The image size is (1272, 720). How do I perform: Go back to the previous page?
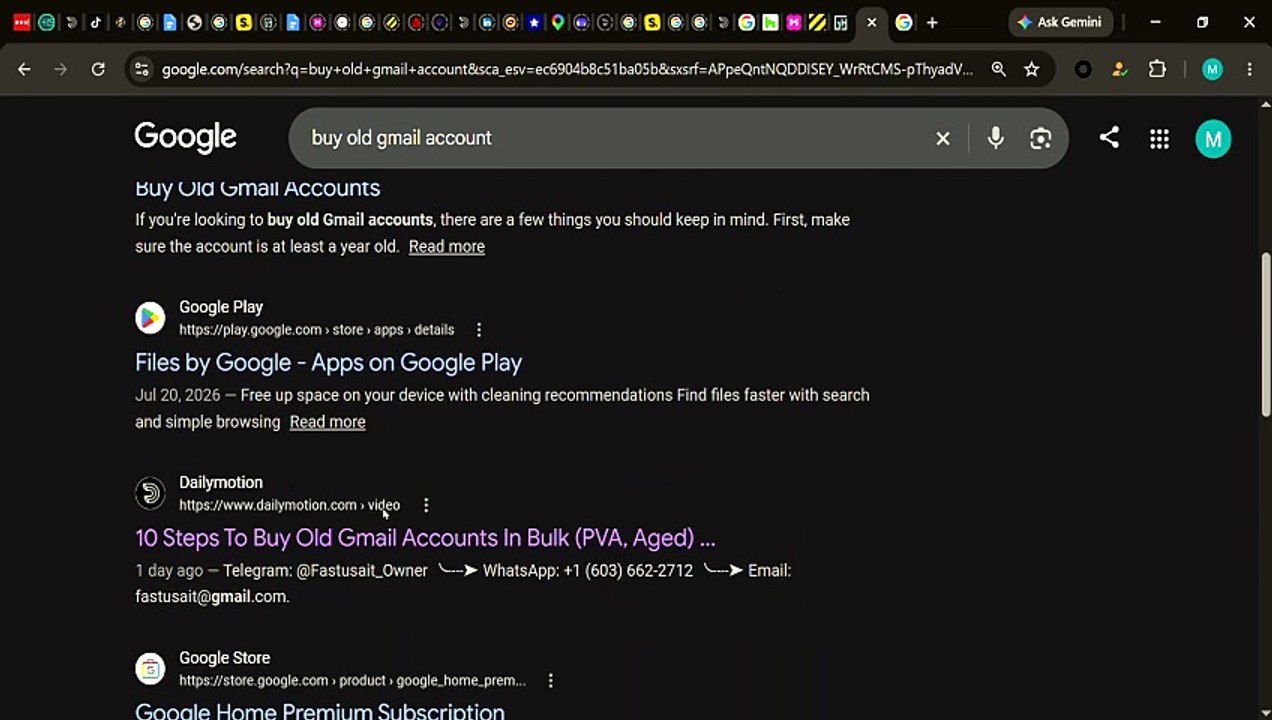click(24, 69)
